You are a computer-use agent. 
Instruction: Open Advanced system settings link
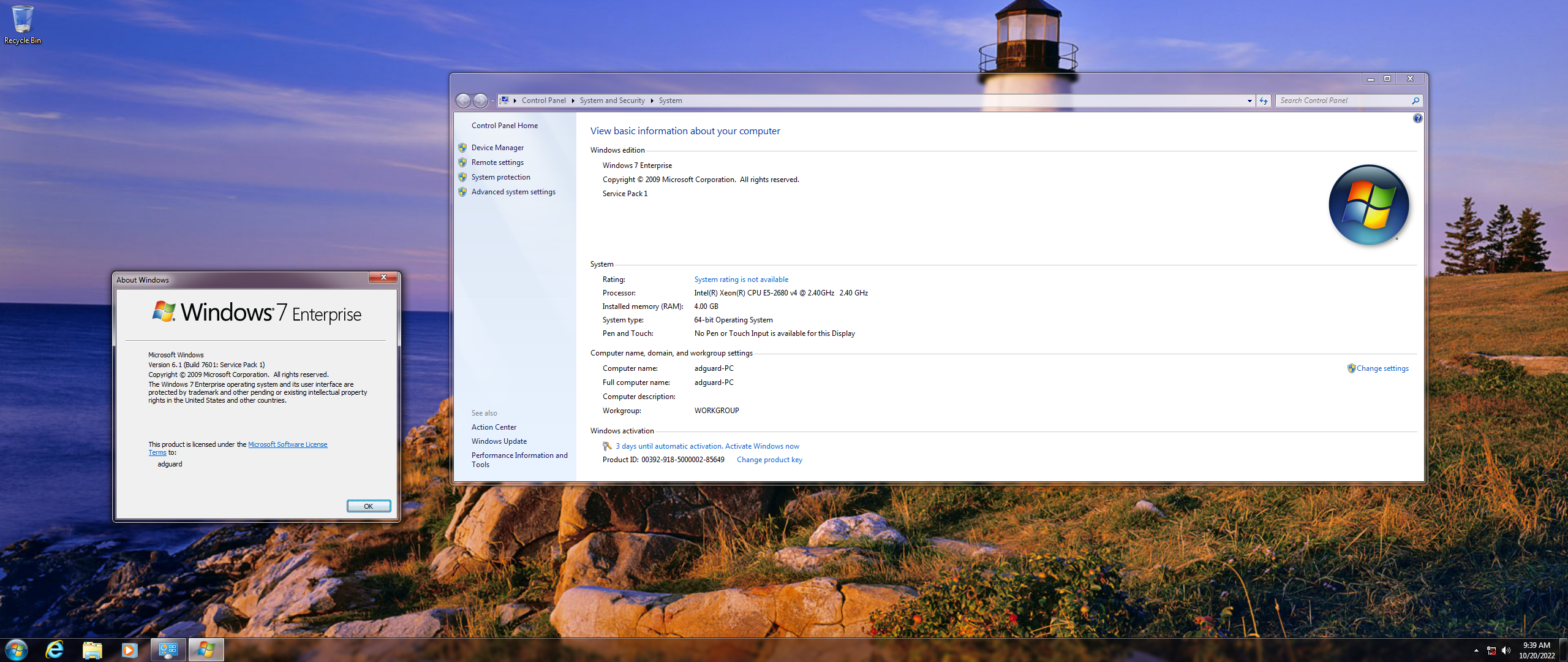click(x=513, y=192)
